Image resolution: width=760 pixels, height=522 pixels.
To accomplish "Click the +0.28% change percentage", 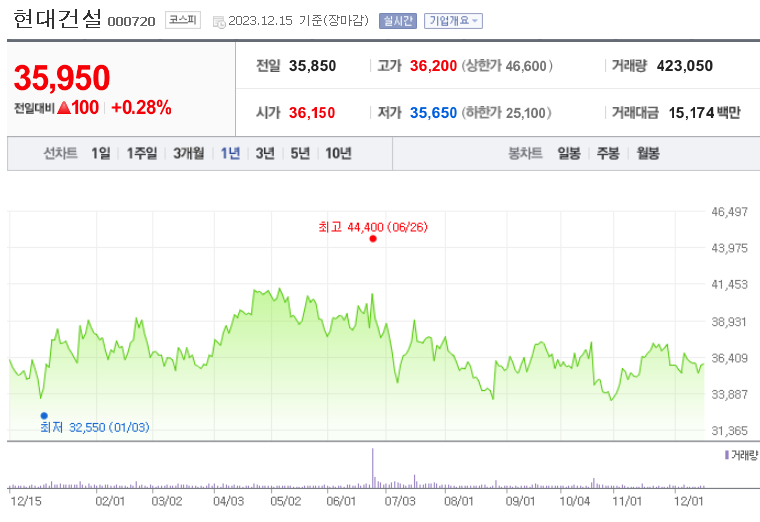I will pyautogui.click(x=142, y=108).
